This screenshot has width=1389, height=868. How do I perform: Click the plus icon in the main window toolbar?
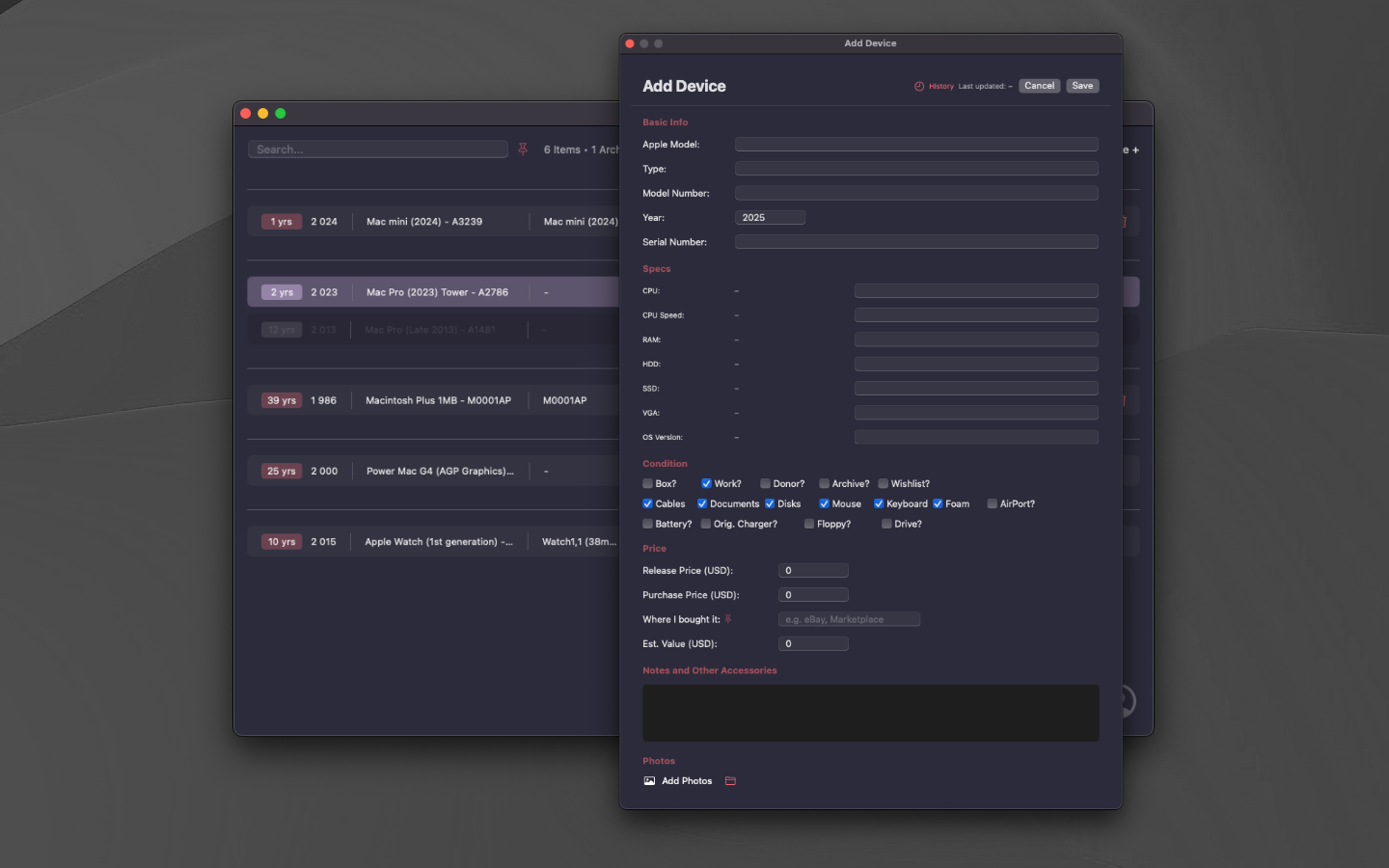coord(1135,149)
